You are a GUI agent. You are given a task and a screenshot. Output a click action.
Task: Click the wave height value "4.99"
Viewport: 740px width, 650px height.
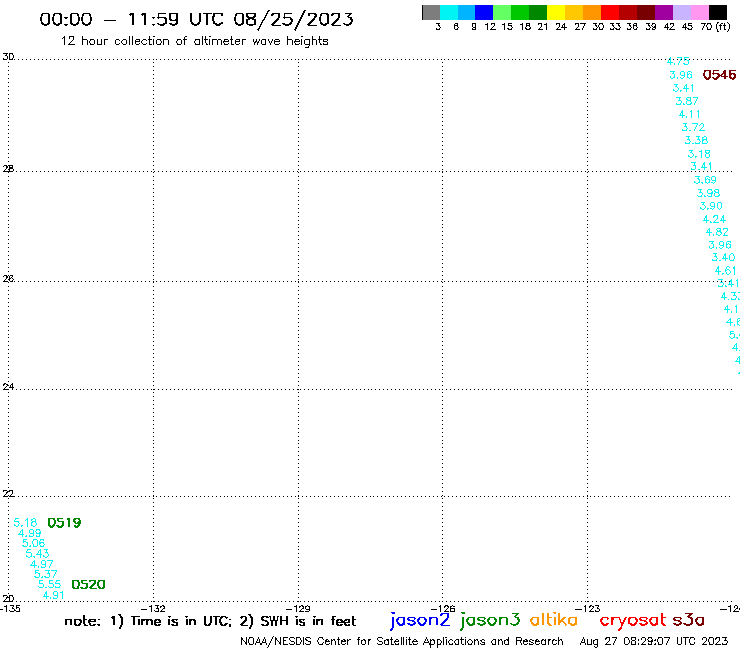click(x=30, y=533)
